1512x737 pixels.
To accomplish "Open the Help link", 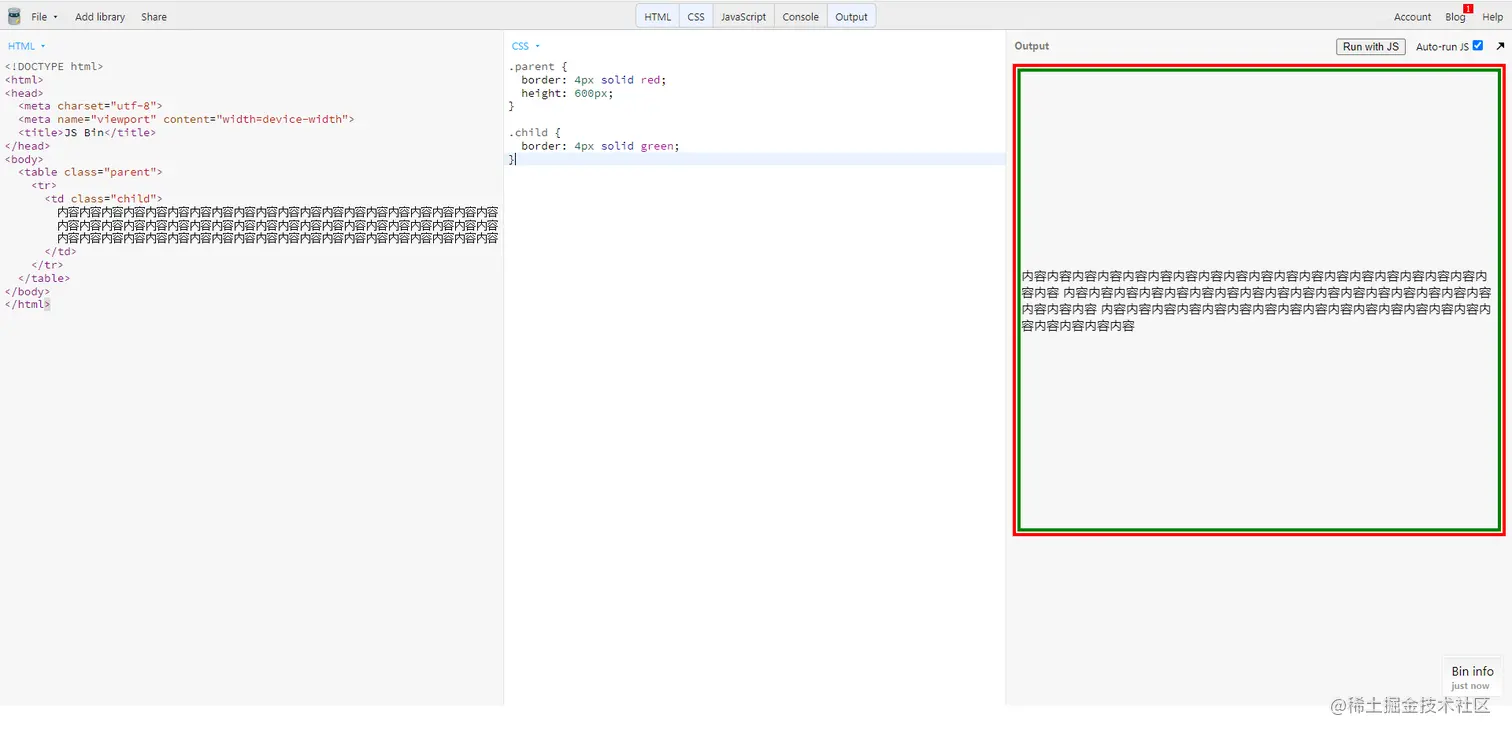I will 1492,17.
